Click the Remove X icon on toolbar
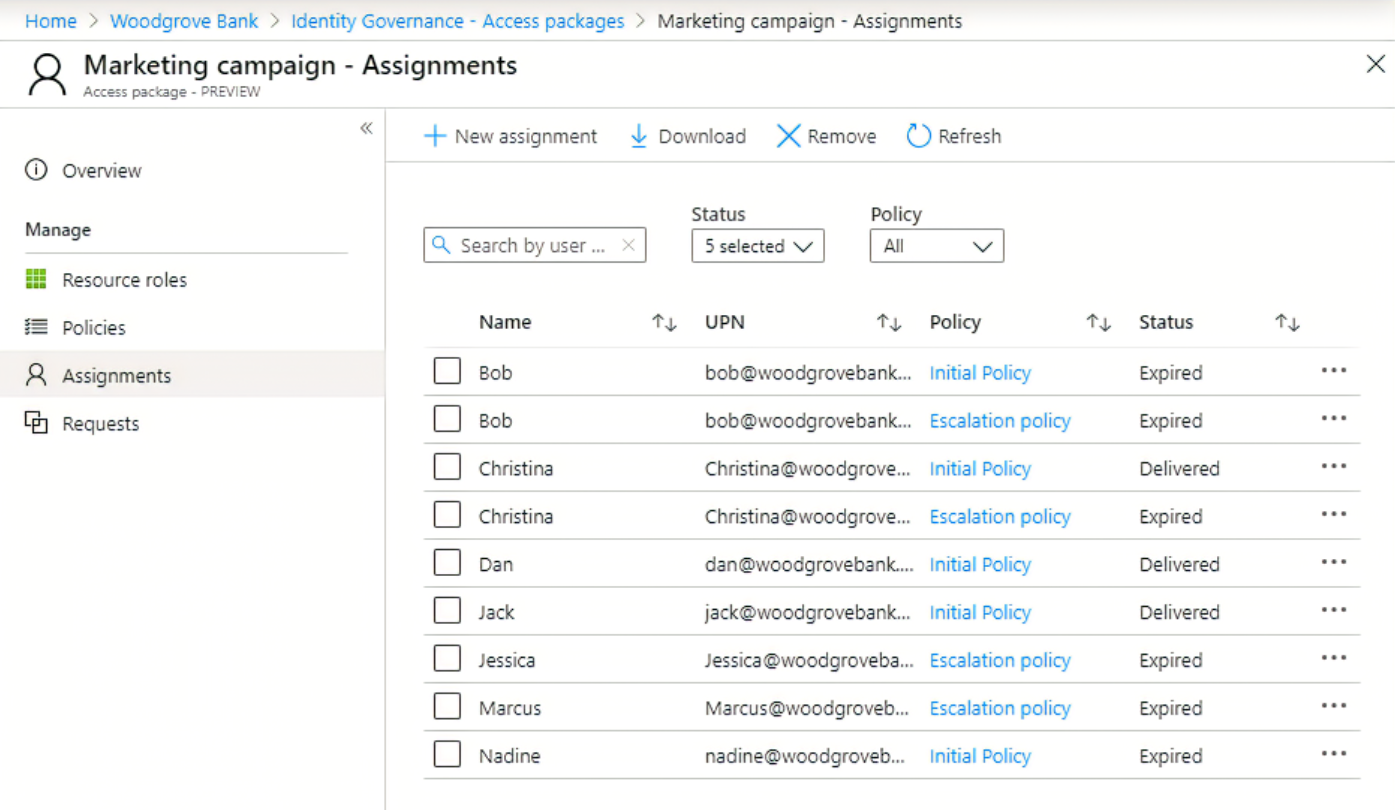The width and height of the screenshot is (1395, 810). pos(788,135)
